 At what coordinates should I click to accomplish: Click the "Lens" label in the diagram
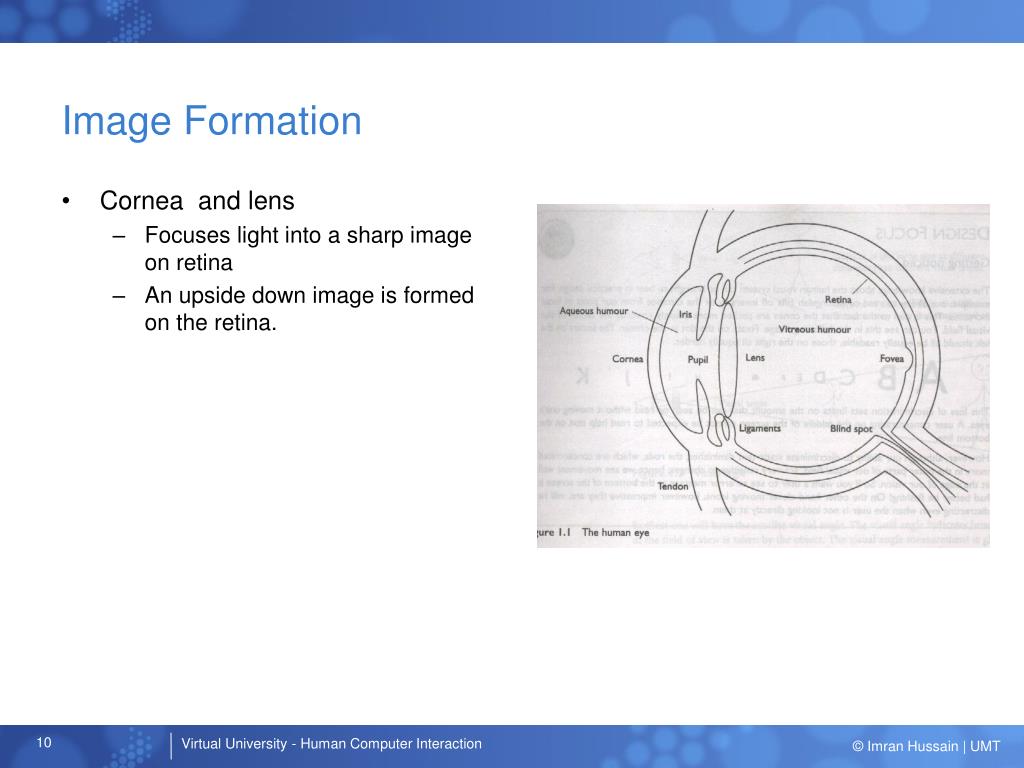755,357
